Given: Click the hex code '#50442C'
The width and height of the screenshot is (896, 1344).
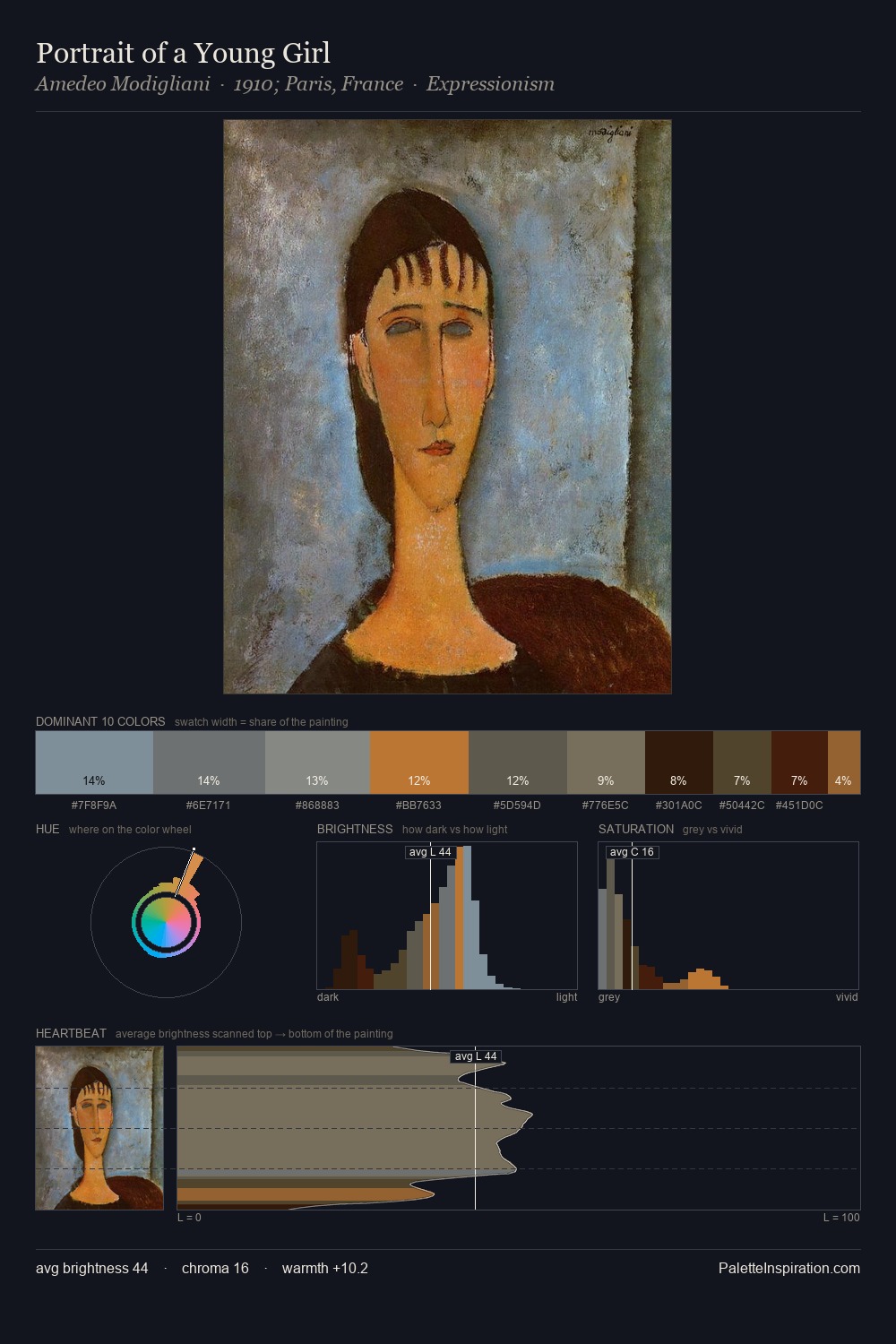Looking at the screenshot, I should click(x=742, y=806).
